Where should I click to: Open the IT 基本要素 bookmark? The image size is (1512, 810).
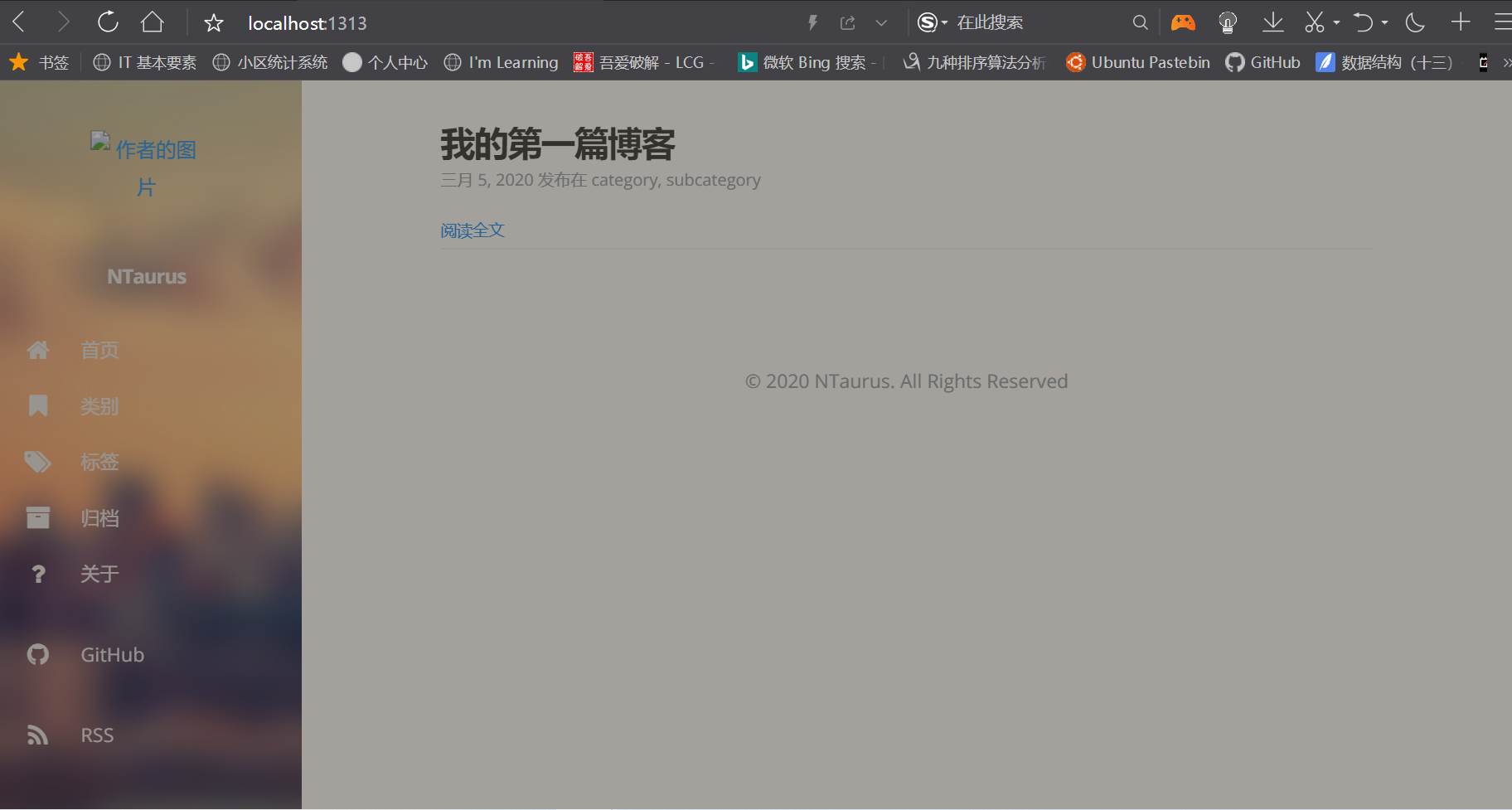pyautogui.click(x=145, y=62)
